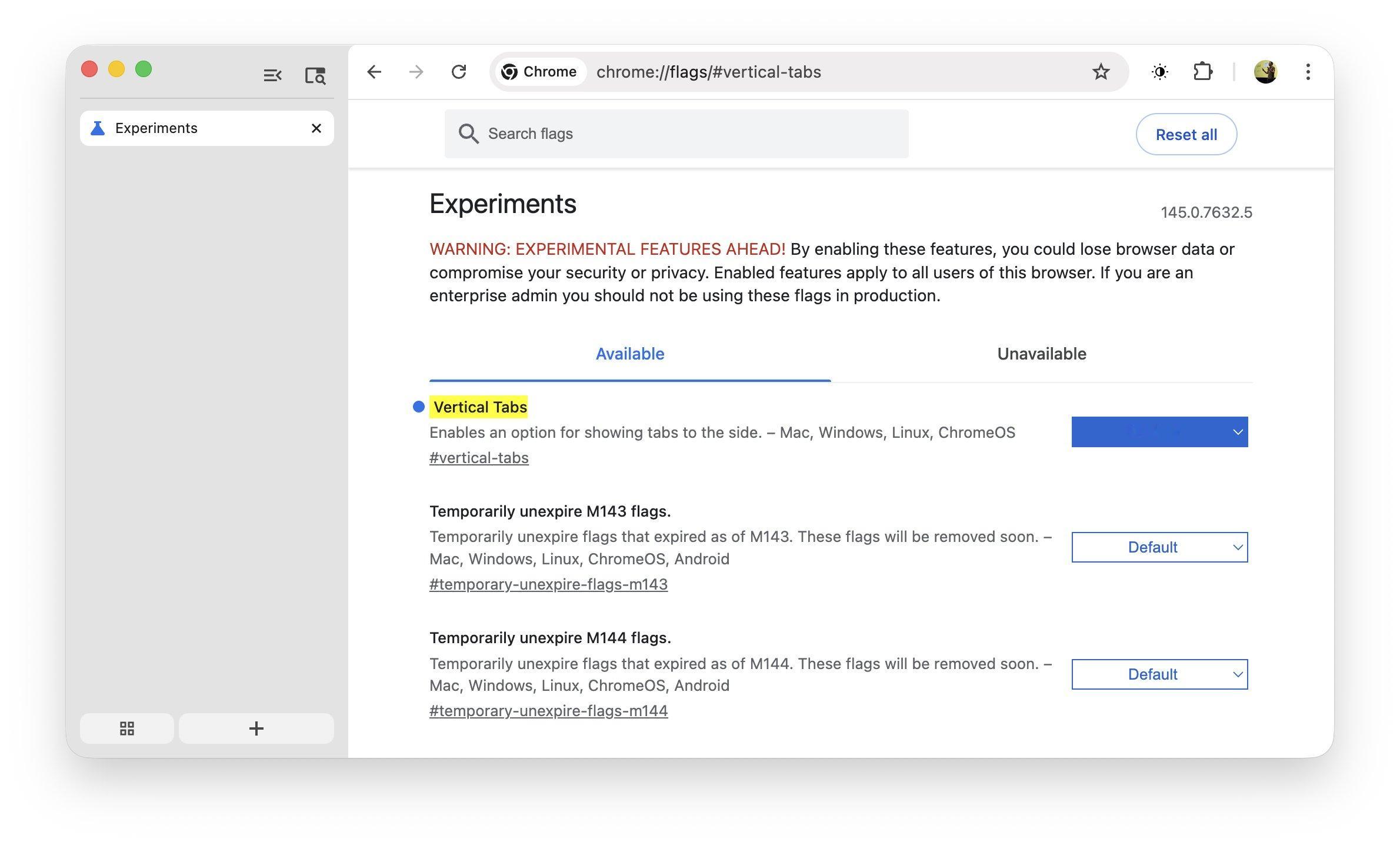
Task: Collapse the vertical tabs sidebar
Action: pos(272,75)
